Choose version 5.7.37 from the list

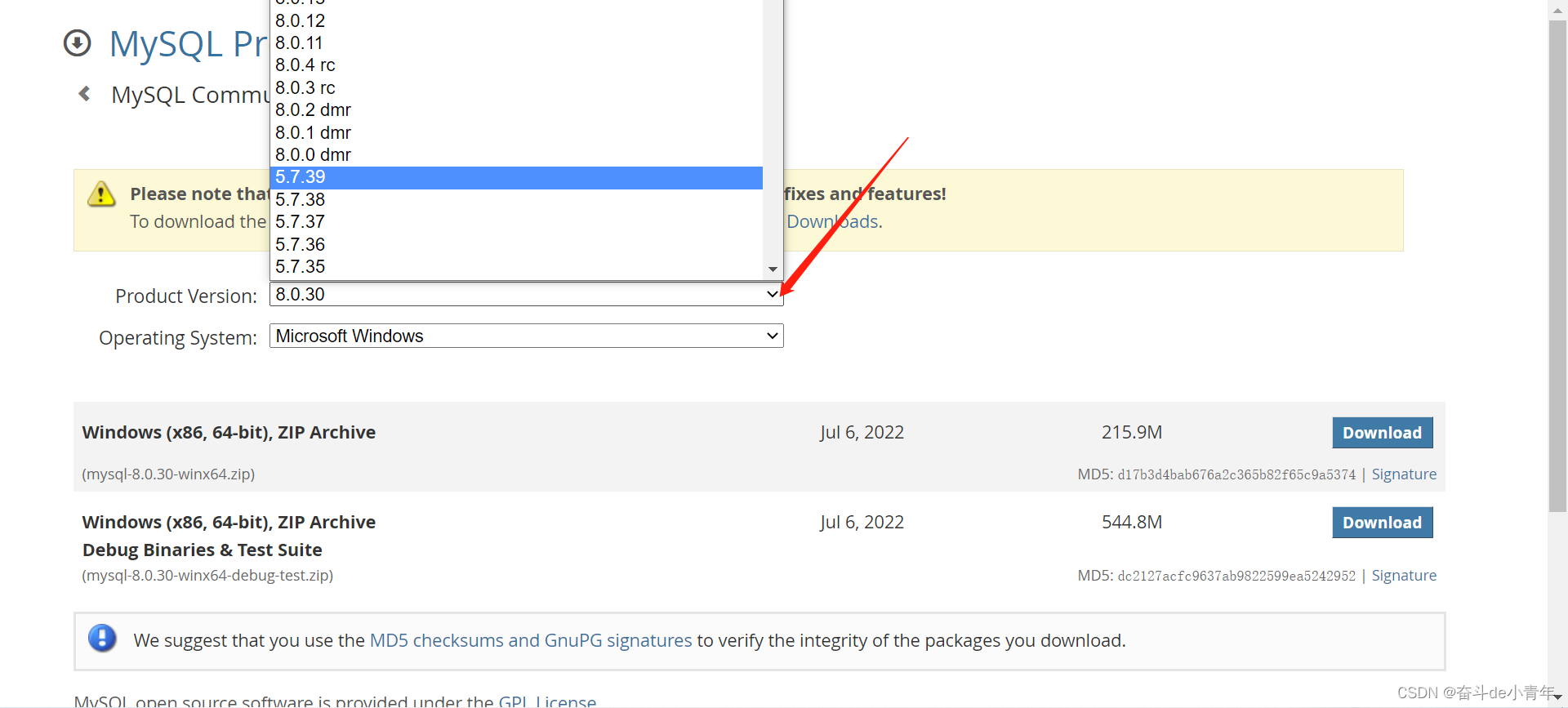coord(516,221)
